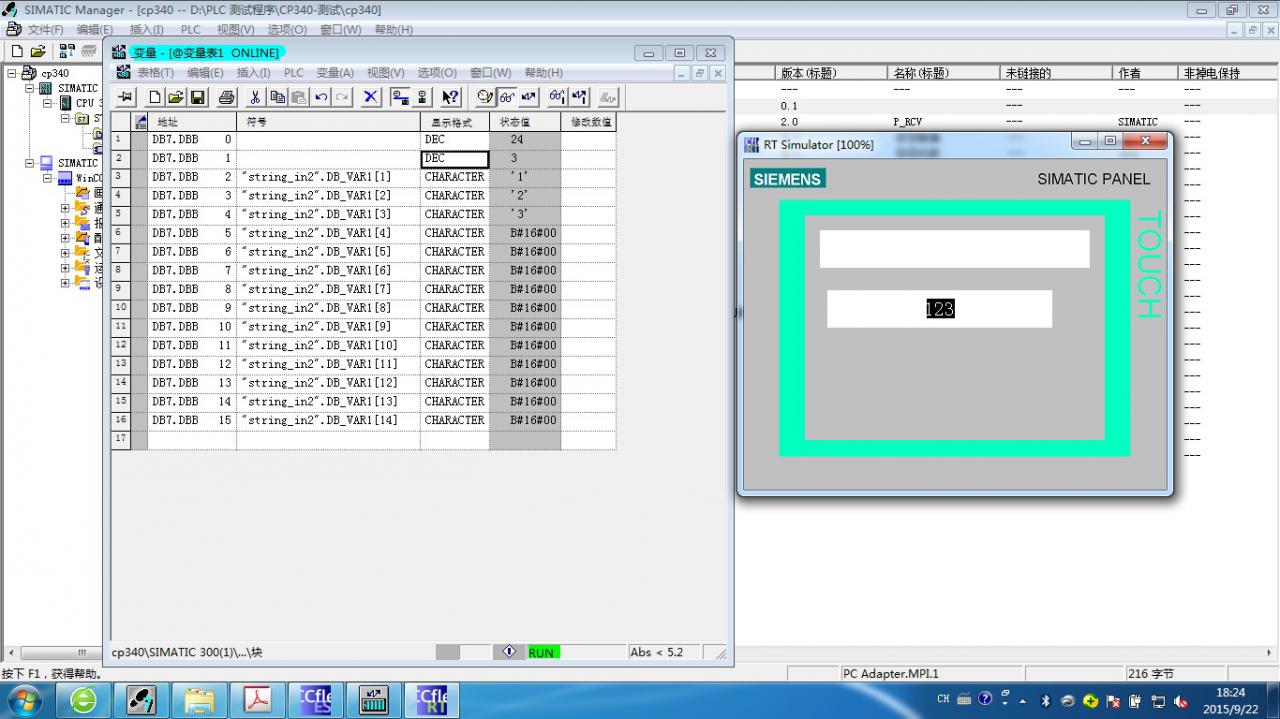Open 视图(V) menu in variable table
The width and height of the screenshot is (1280, 719).
point(385,73)
